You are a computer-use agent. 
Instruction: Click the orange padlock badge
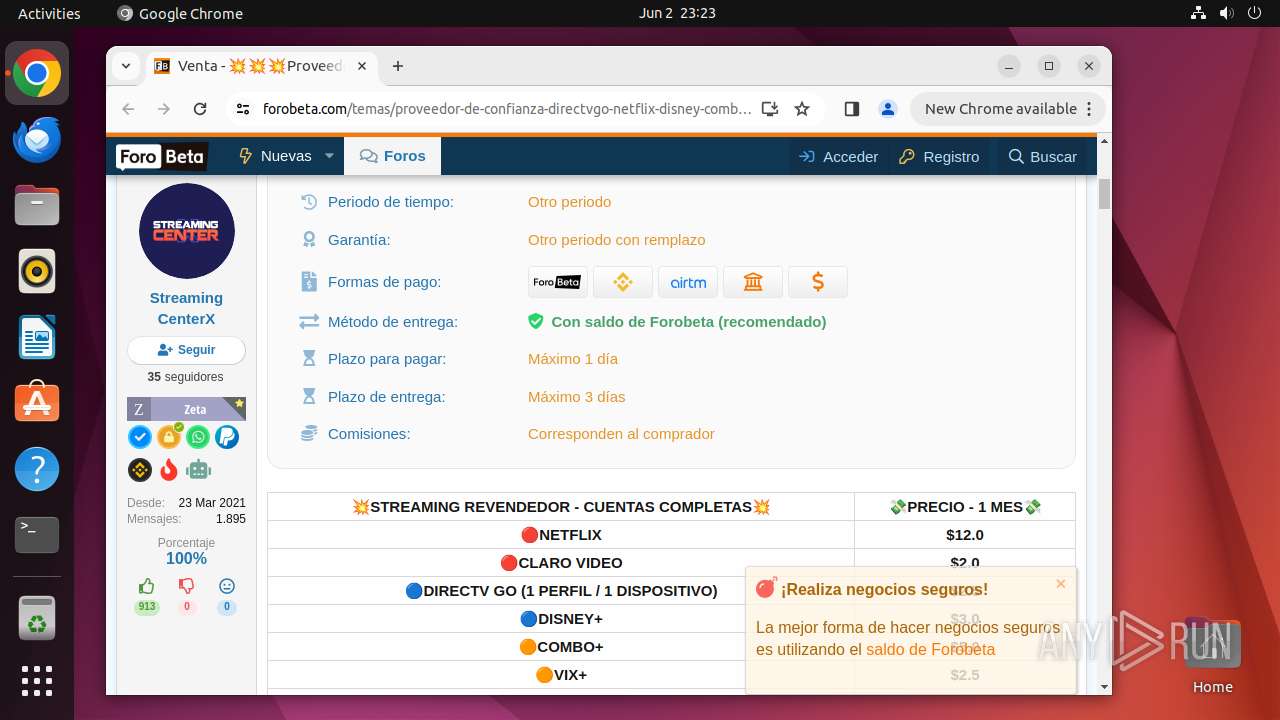click(169, 437)
